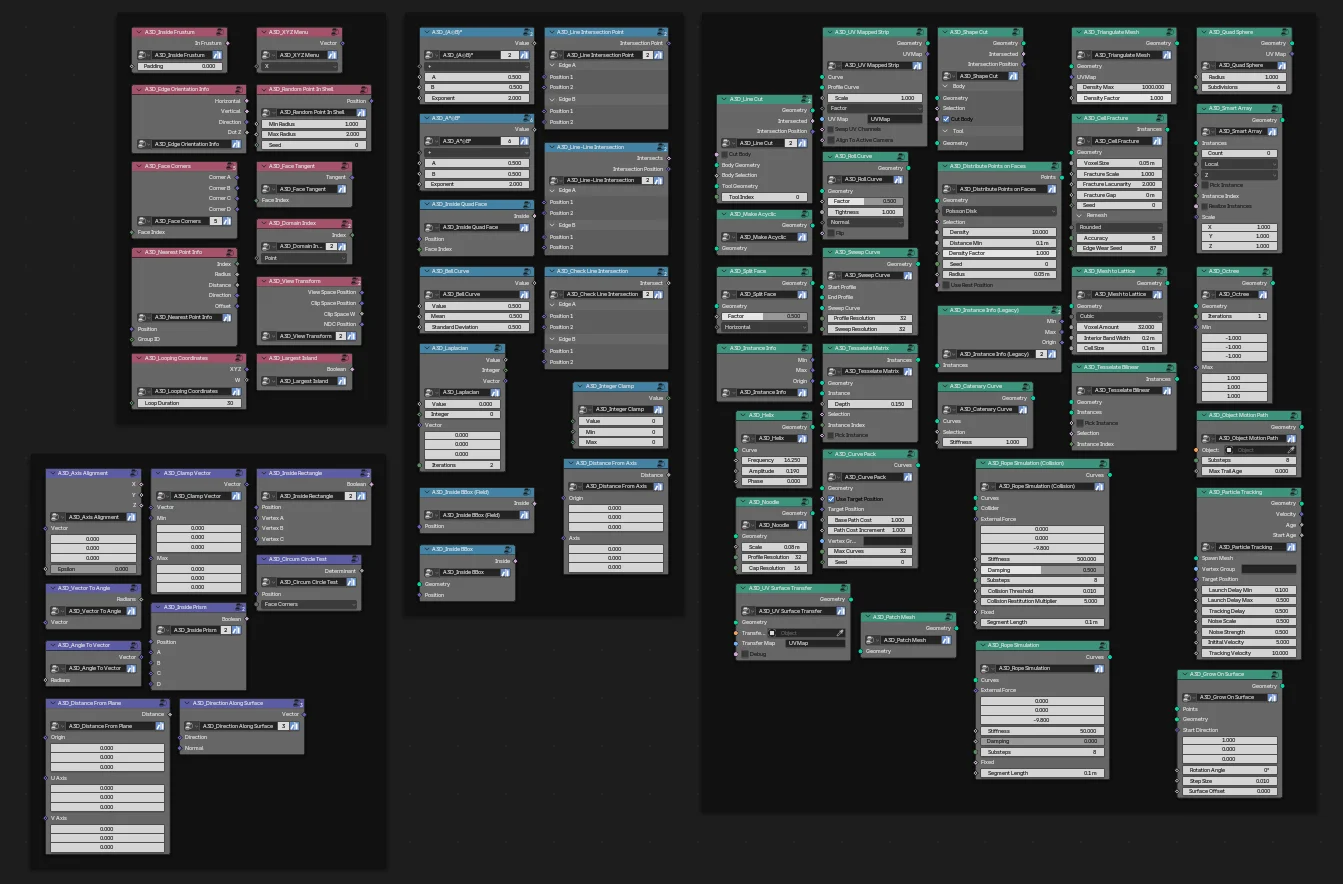Click user count 5 on A3D_Face Corners
Image resolution: width=1343 pixels, height=884 pixels.
215,221
